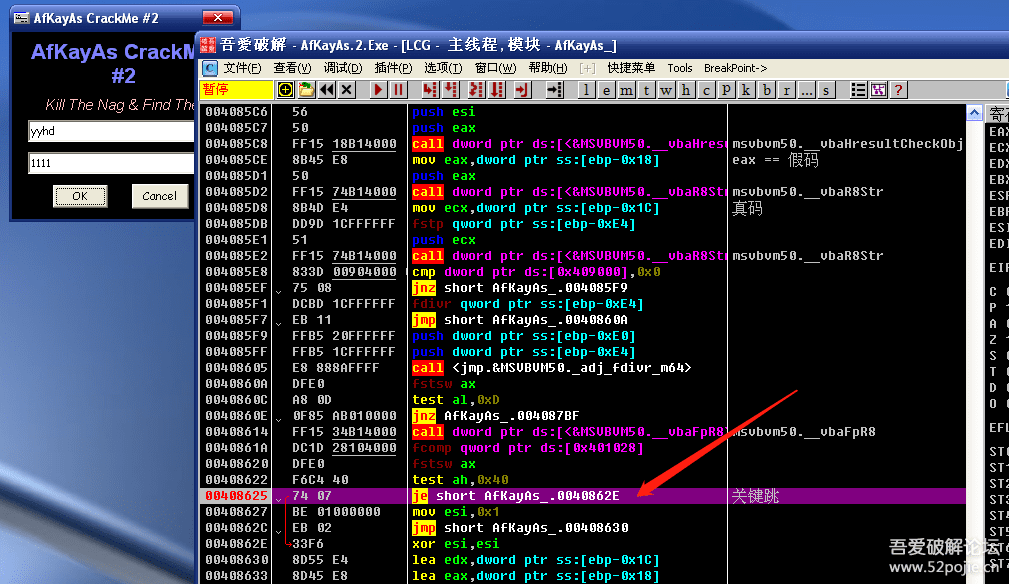The height and width of the screenshot is (584, 1009).
Task: Click the Cancel button in CrackMe dialog
Action: click(159, 196)
